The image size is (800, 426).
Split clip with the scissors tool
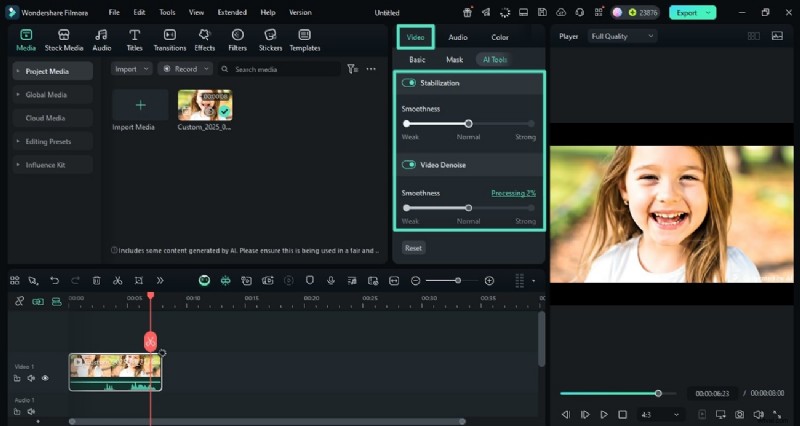[117, 281]
